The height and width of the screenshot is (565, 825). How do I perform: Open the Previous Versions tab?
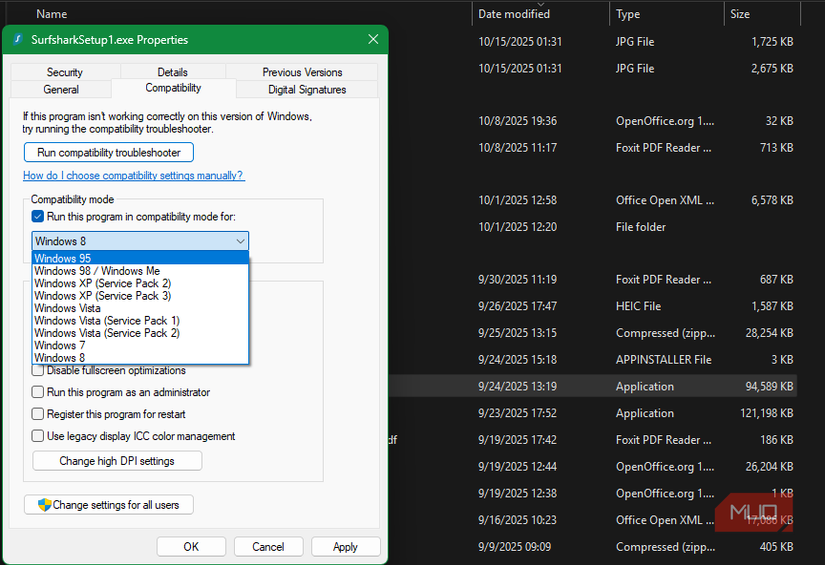click(302, 72)
